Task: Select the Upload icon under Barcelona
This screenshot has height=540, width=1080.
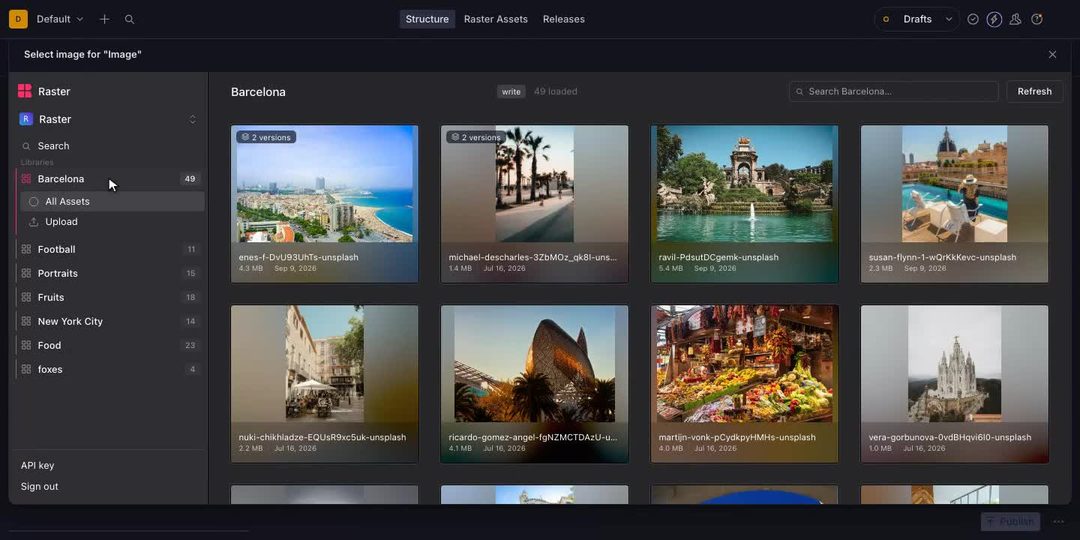Action: tap(34, 222)
